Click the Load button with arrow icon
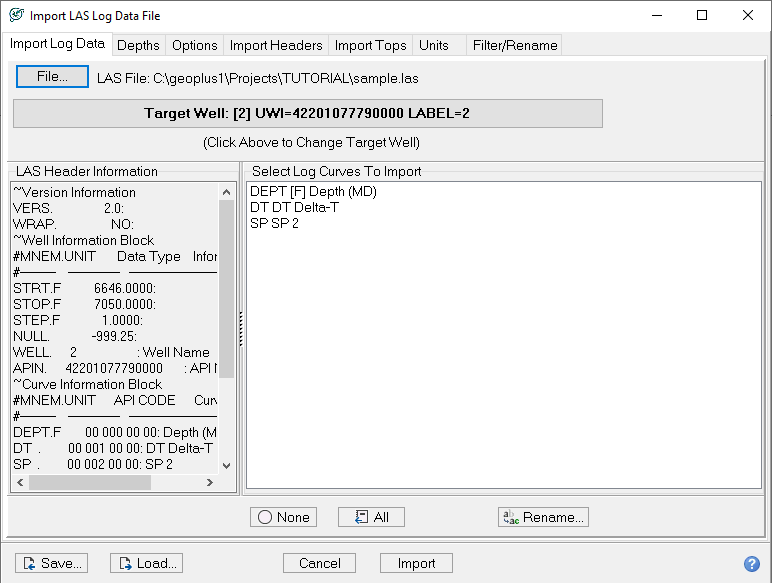The image size is (772, 583). 146,563
